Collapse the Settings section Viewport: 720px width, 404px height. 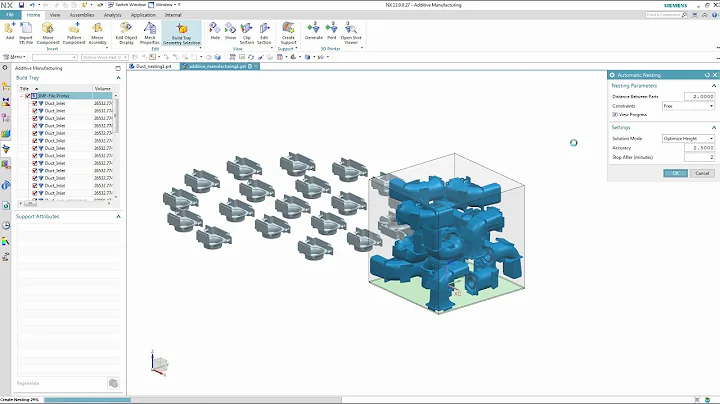[x=714, y=128]
